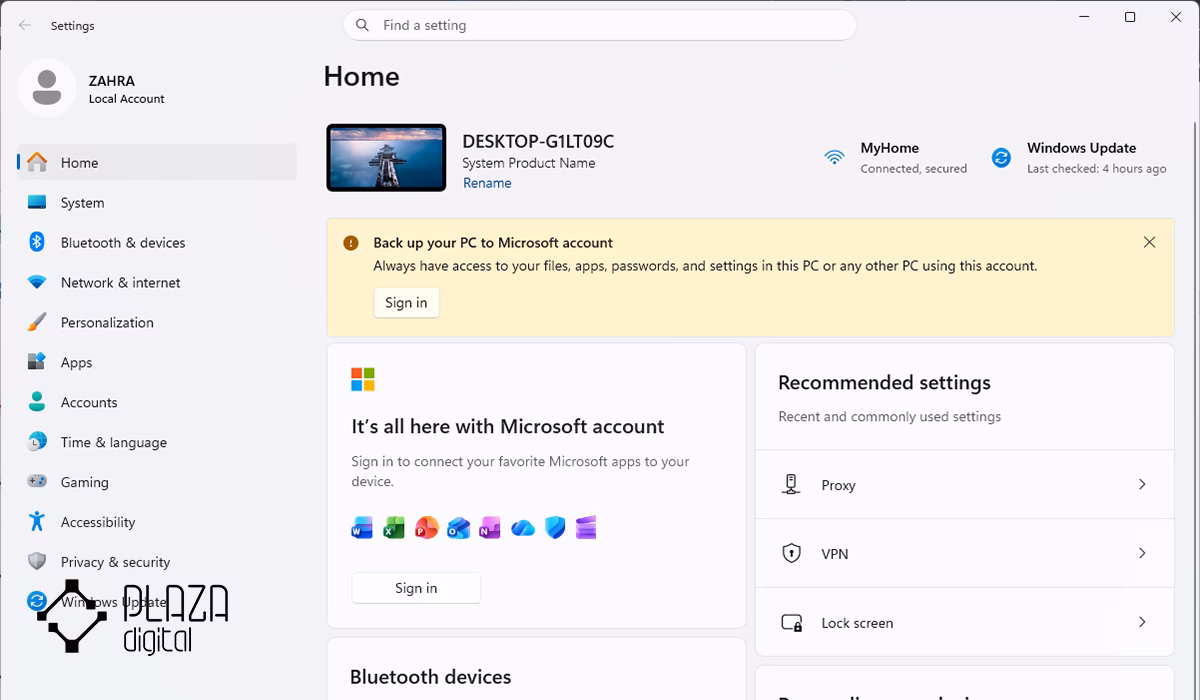Screen dimensions: 1200x700
Task: Open System settings page
Action: coord(157,202)
